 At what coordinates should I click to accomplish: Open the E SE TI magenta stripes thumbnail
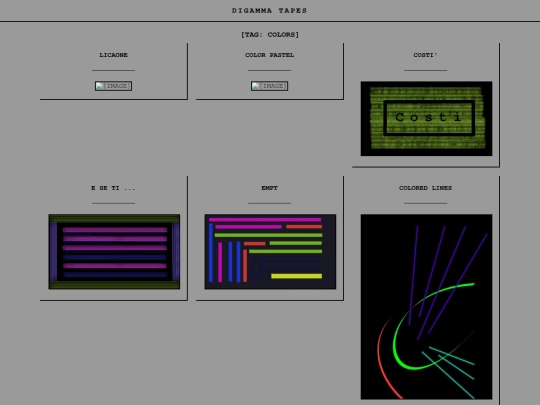[114, 252]
